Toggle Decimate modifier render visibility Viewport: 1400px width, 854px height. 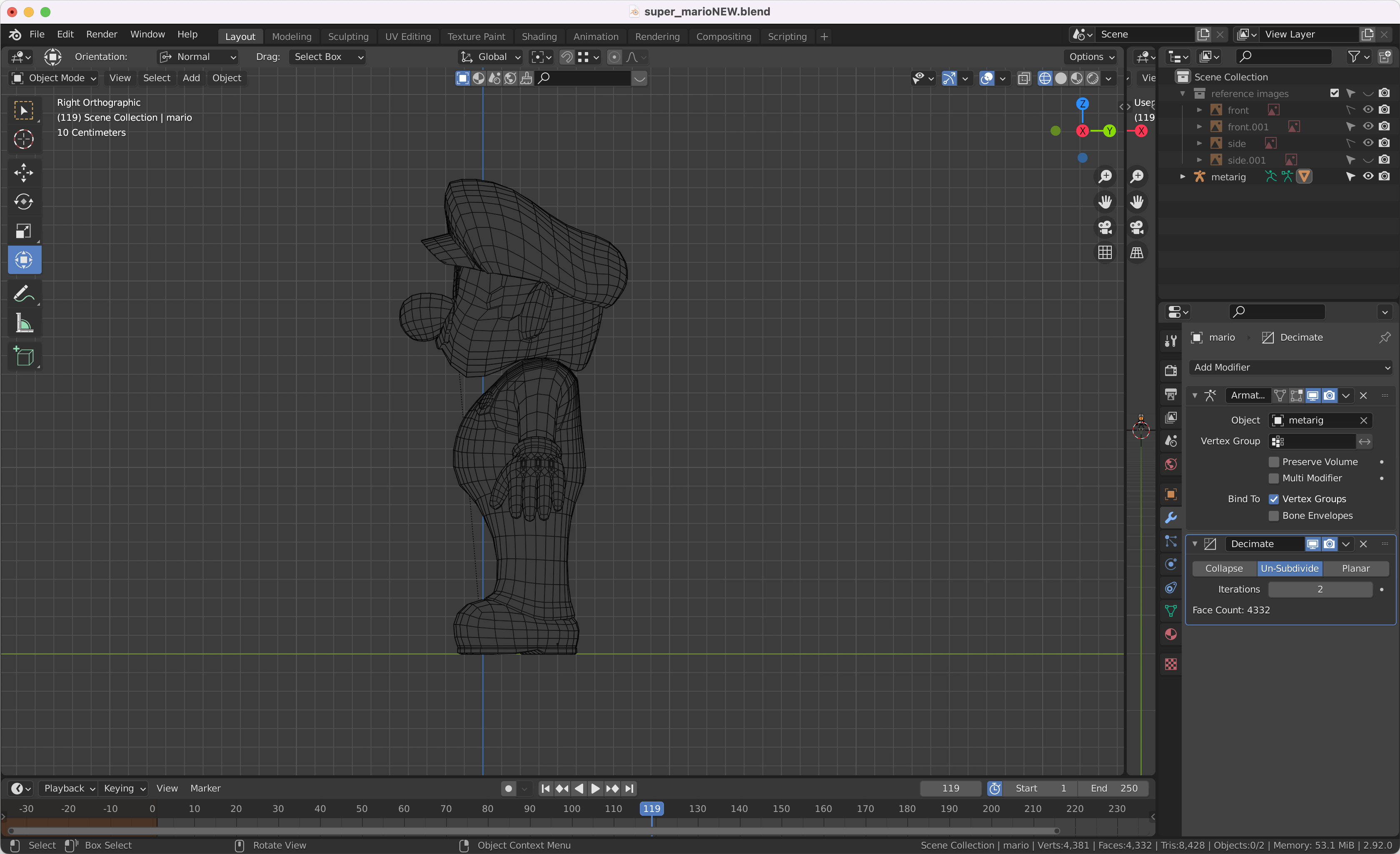pyautogui.click(x=1329, y=545)
